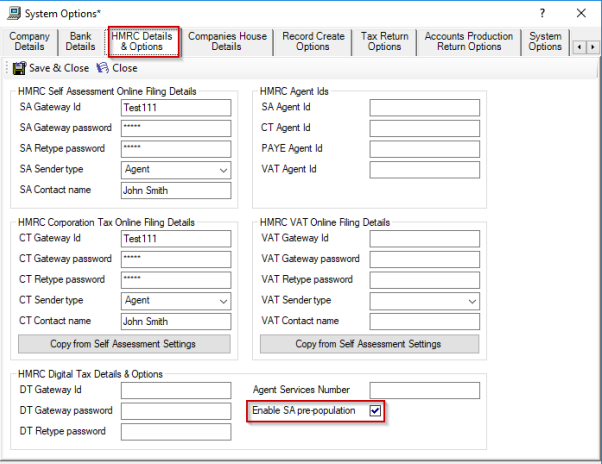Click the SA Contact name field
The image size is (602, 464).
176,190
